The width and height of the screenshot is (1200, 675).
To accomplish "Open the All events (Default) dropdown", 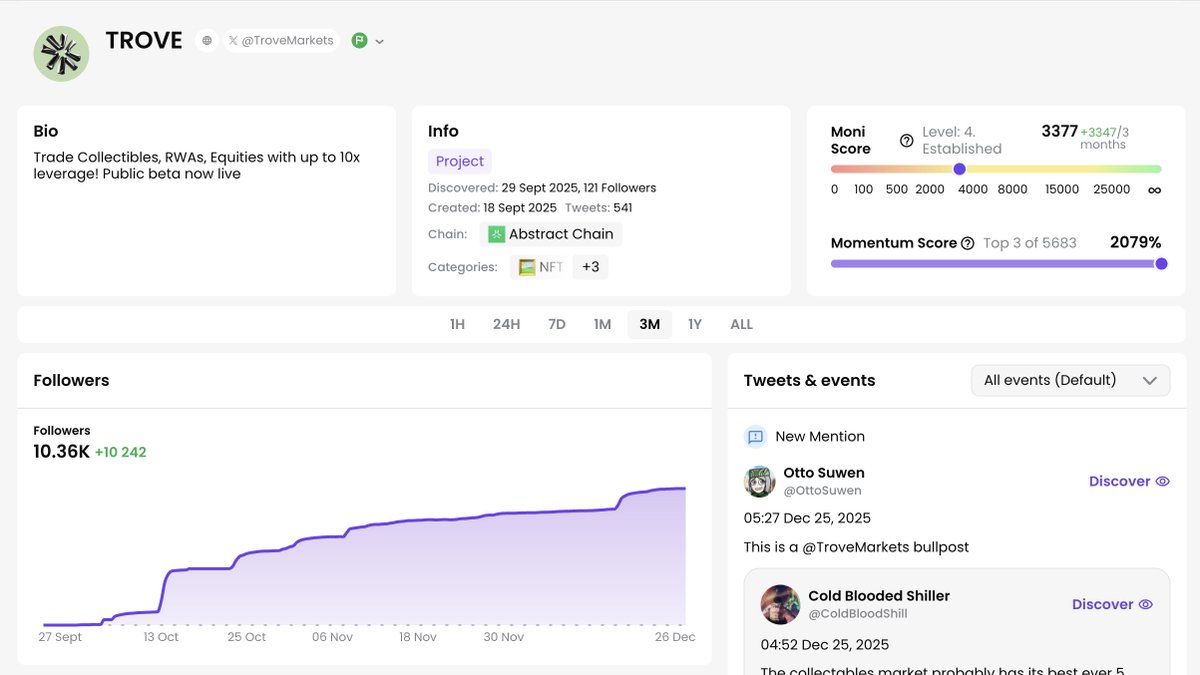I will click(1071, 380).
